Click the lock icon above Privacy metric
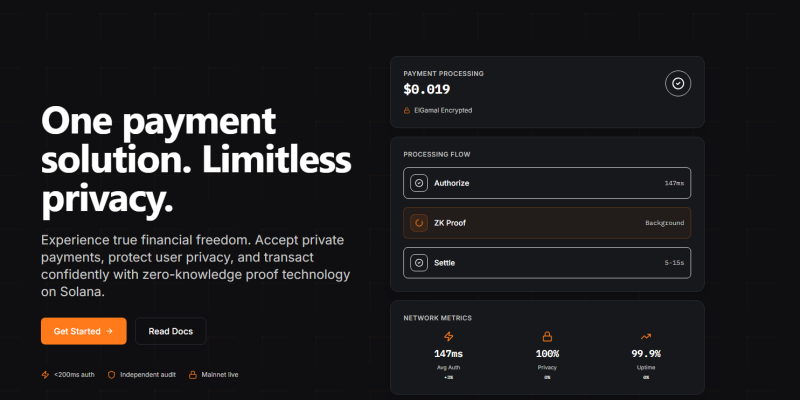The image size is (800, 400). click(x=547, y=337)
